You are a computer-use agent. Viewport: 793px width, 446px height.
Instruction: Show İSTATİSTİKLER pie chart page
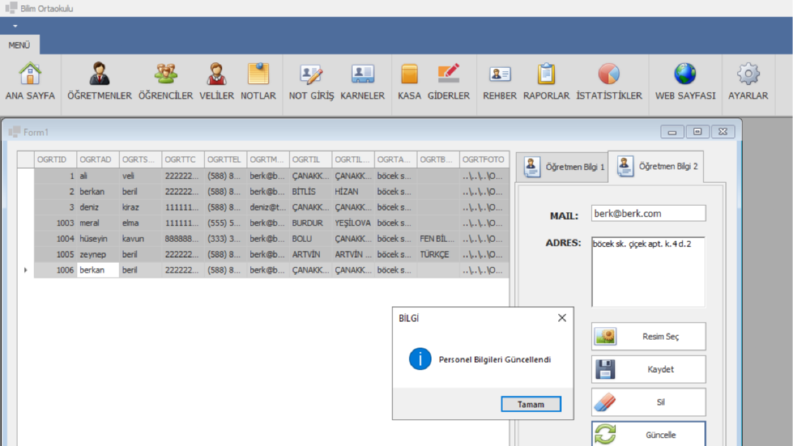click(x=609, y=81)
